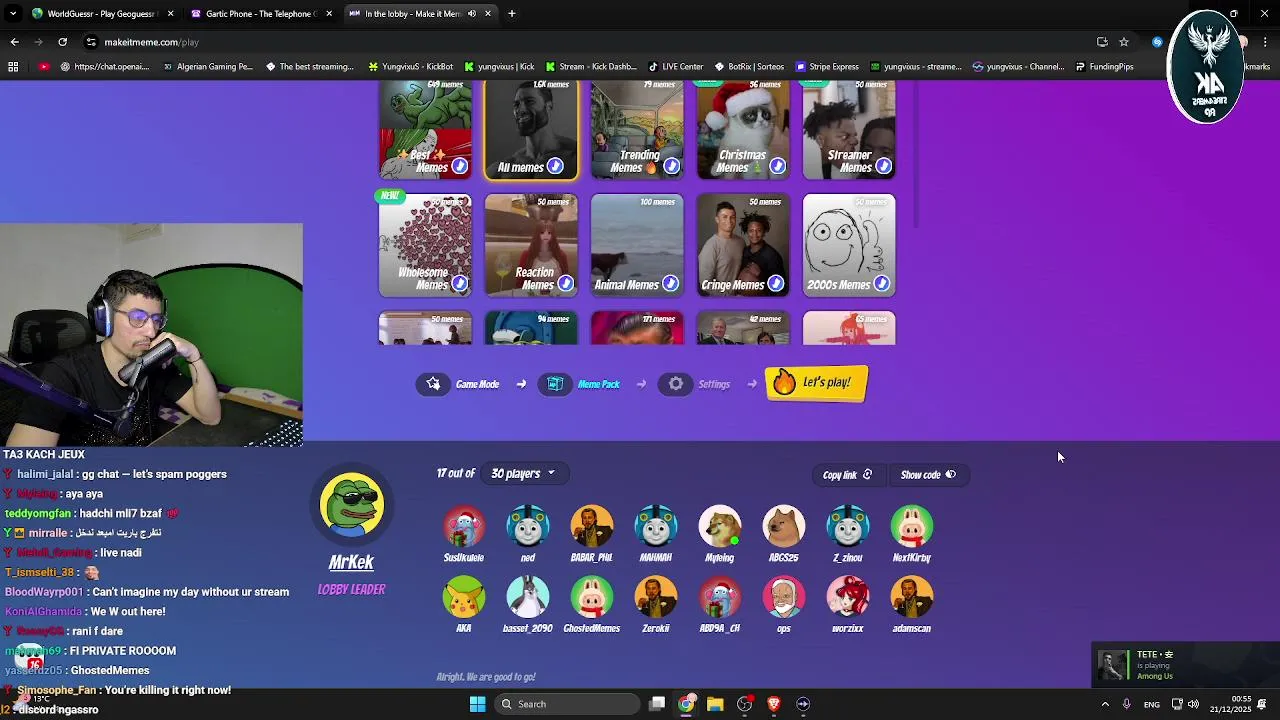Switch to the Gartic Phone tab
This screenshot has width=1280, height=720.
261,14
